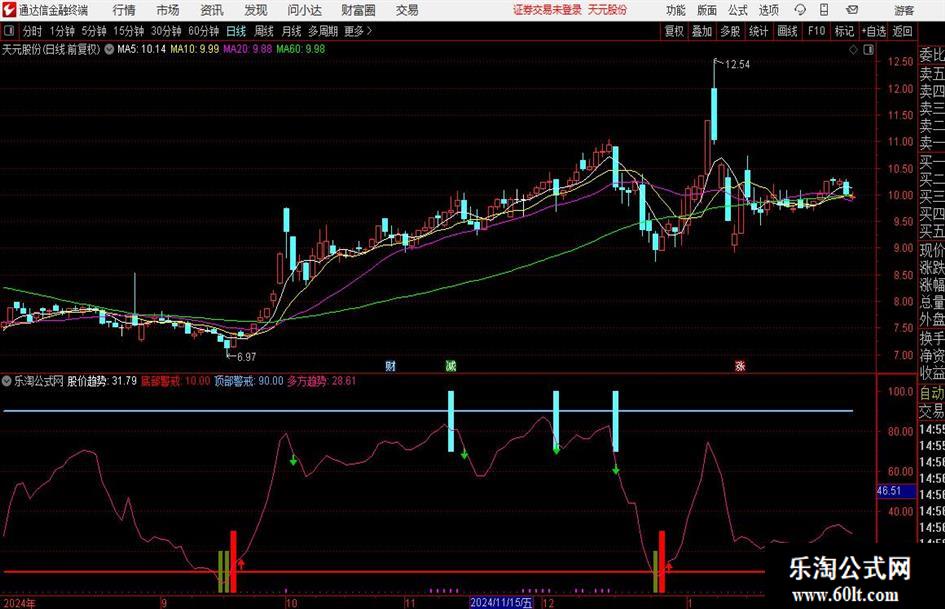Click the 顶部警戒: 90.00 indicator label

pyautogui.click(x=249, y=381)
